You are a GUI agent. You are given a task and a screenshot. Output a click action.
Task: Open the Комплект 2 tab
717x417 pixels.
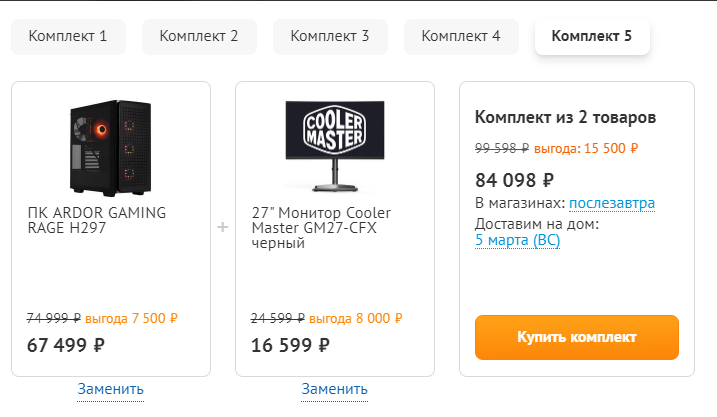199,37
